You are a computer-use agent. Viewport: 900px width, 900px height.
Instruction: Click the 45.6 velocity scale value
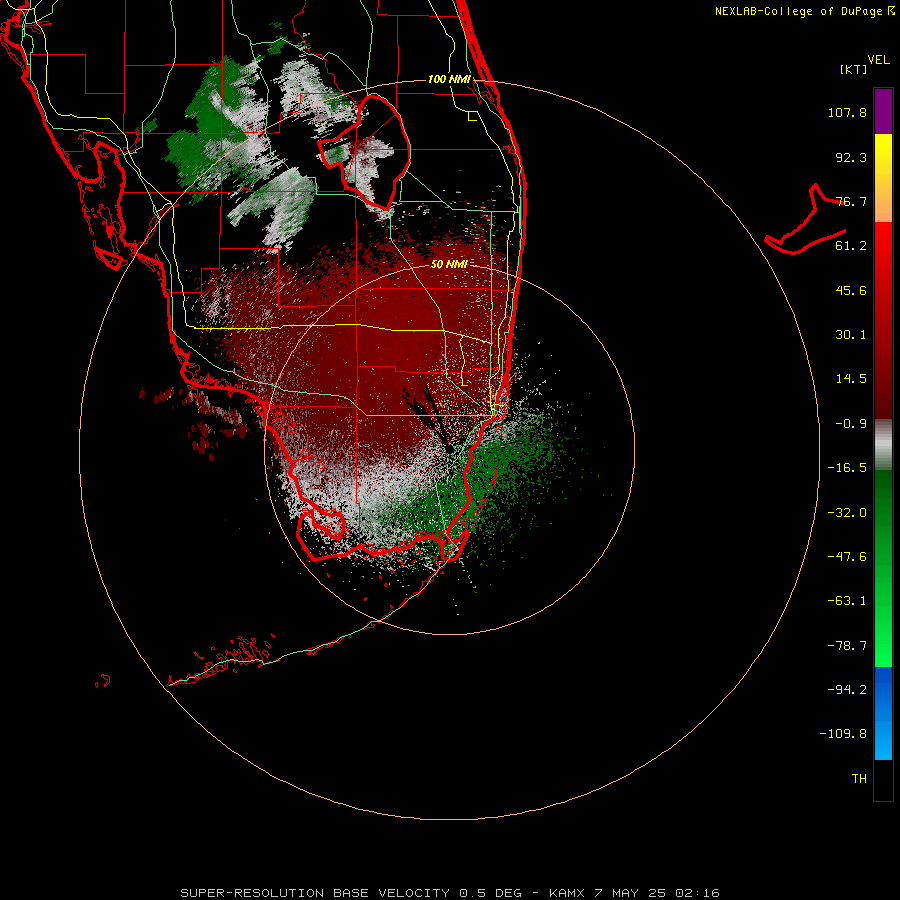tap(851, 290)
